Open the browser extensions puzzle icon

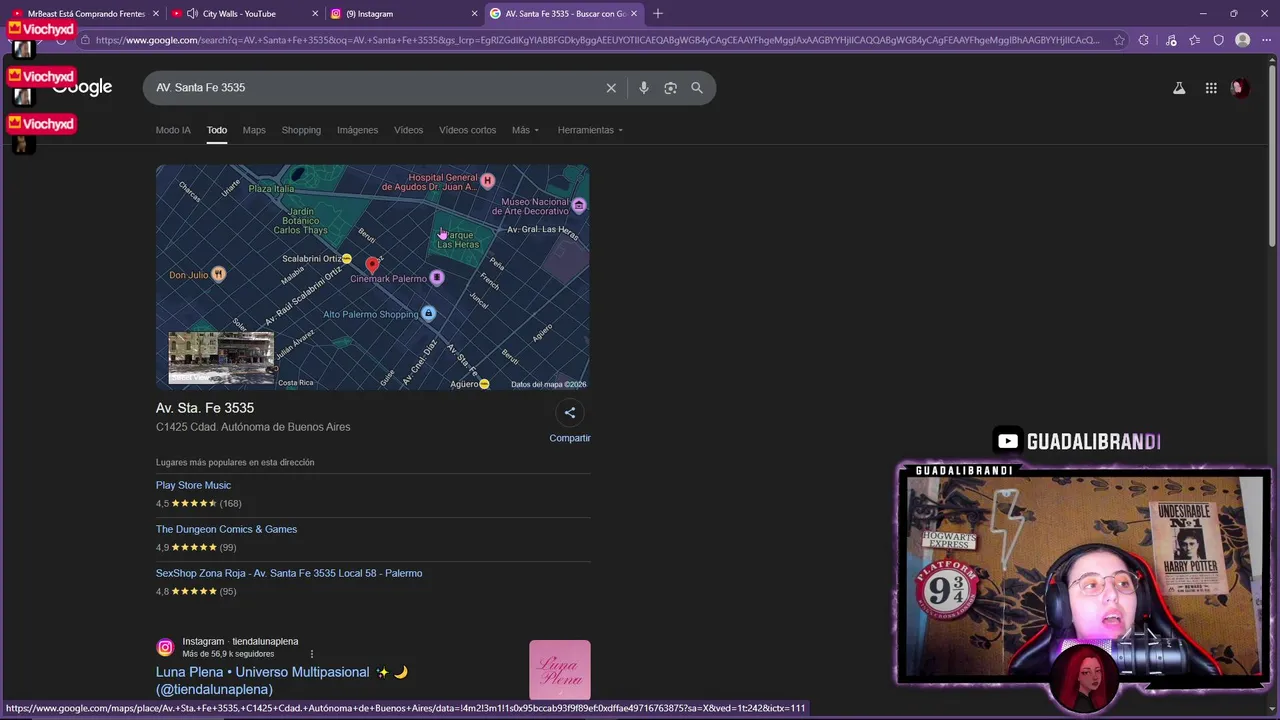(x=1144, y=40)
